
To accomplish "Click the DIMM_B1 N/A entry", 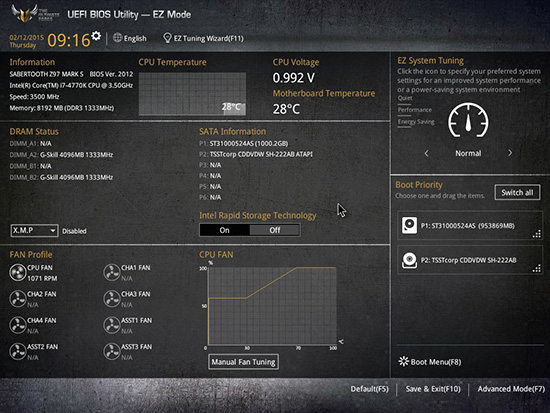I will click(x=31, y=166).
